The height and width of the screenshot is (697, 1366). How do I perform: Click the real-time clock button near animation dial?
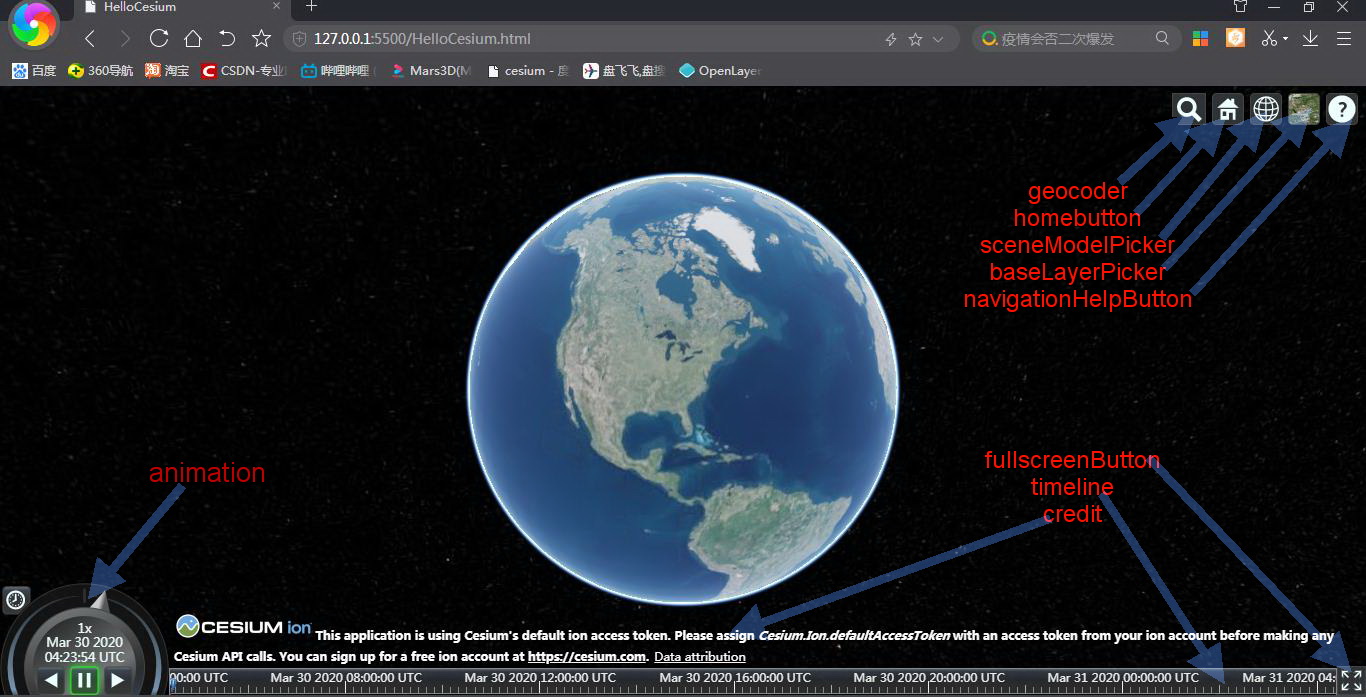(x=16, y=600)
